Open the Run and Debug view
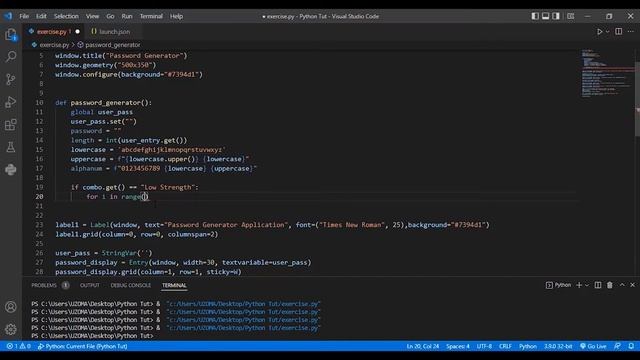640x360 pixels. 11,102
